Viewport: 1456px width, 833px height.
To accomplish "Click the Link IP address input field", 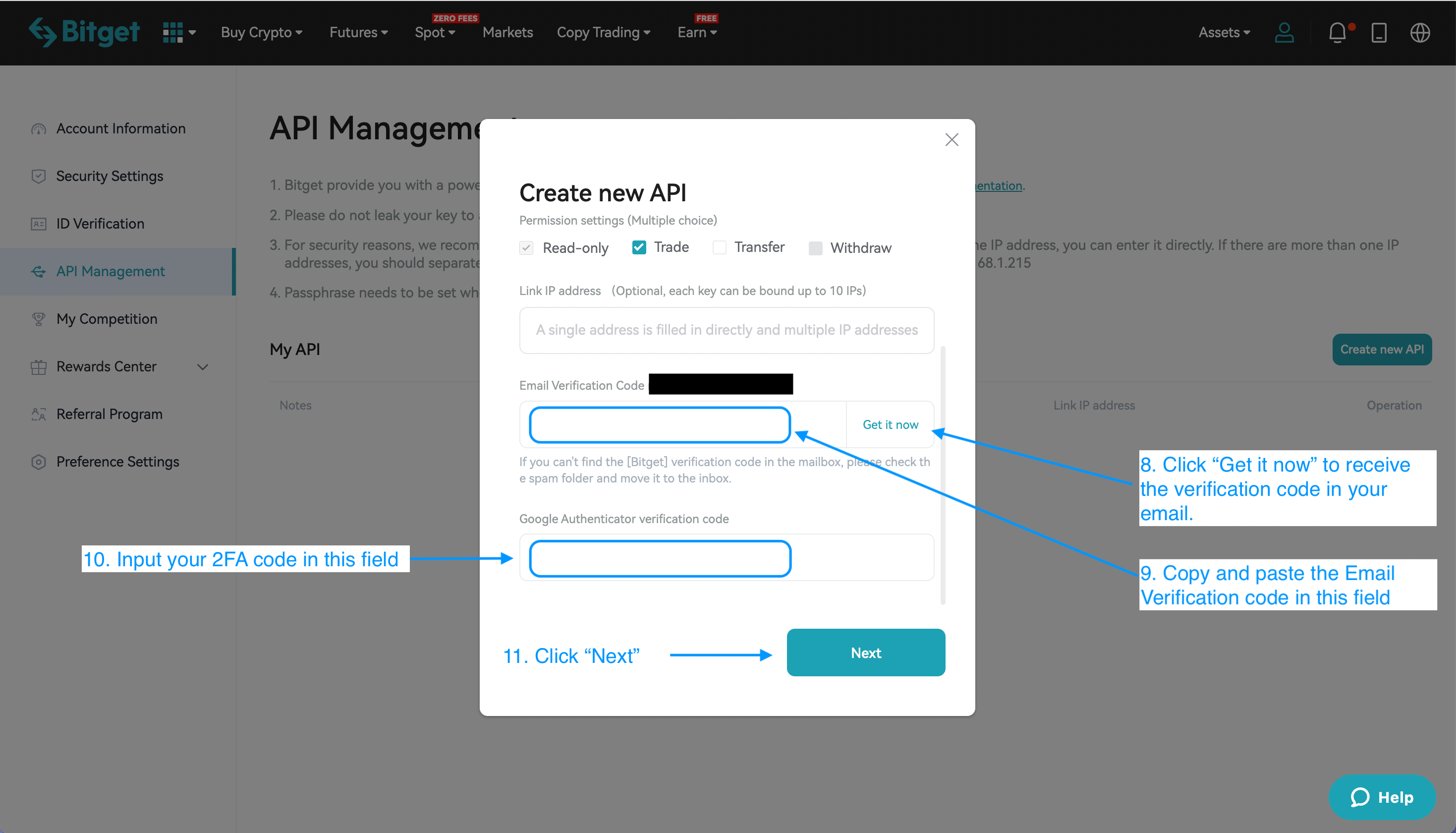I will pyautogui.click(x=727, y=330).
